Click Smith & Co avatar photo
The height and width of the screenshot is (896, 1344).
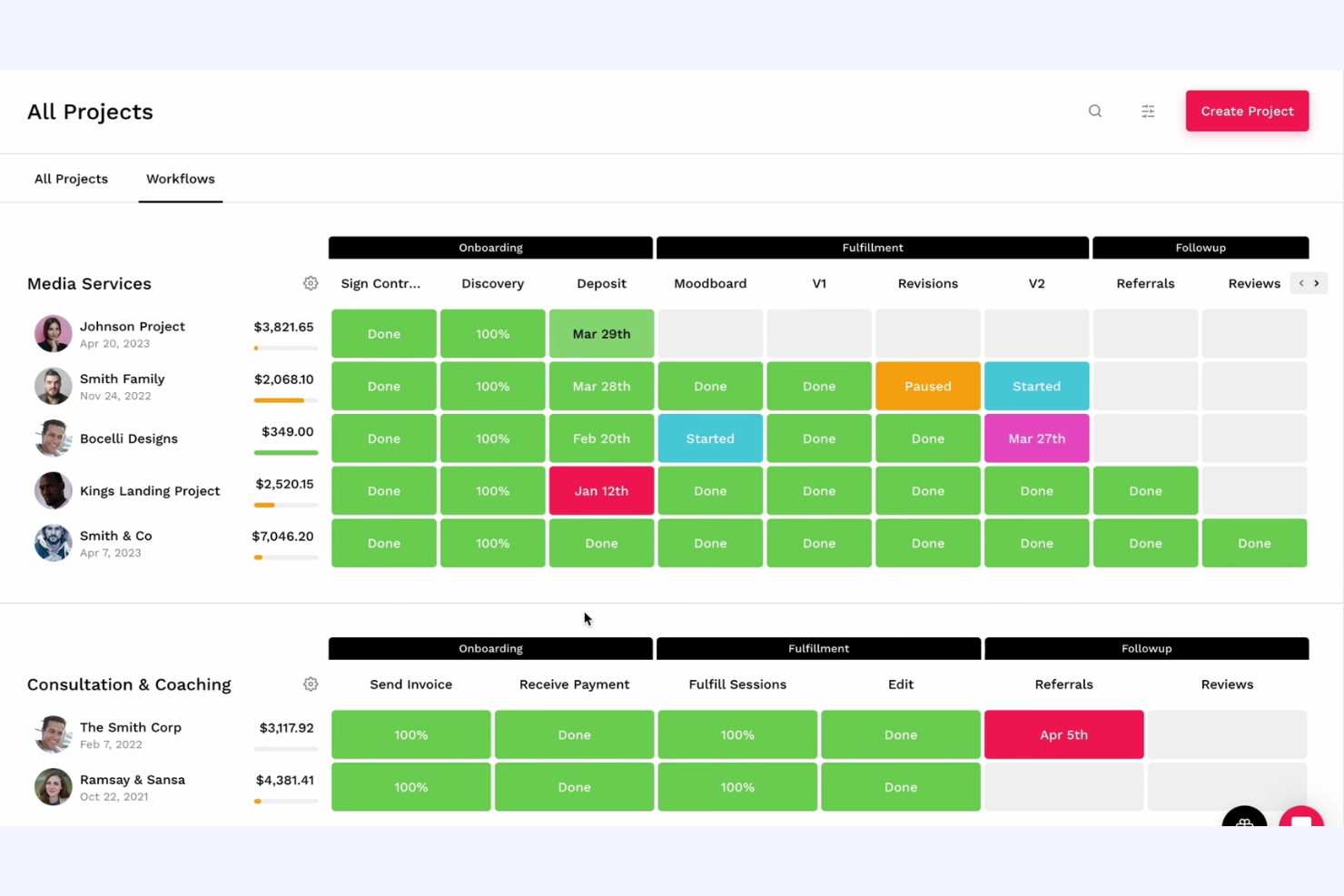tap(53, 543)
